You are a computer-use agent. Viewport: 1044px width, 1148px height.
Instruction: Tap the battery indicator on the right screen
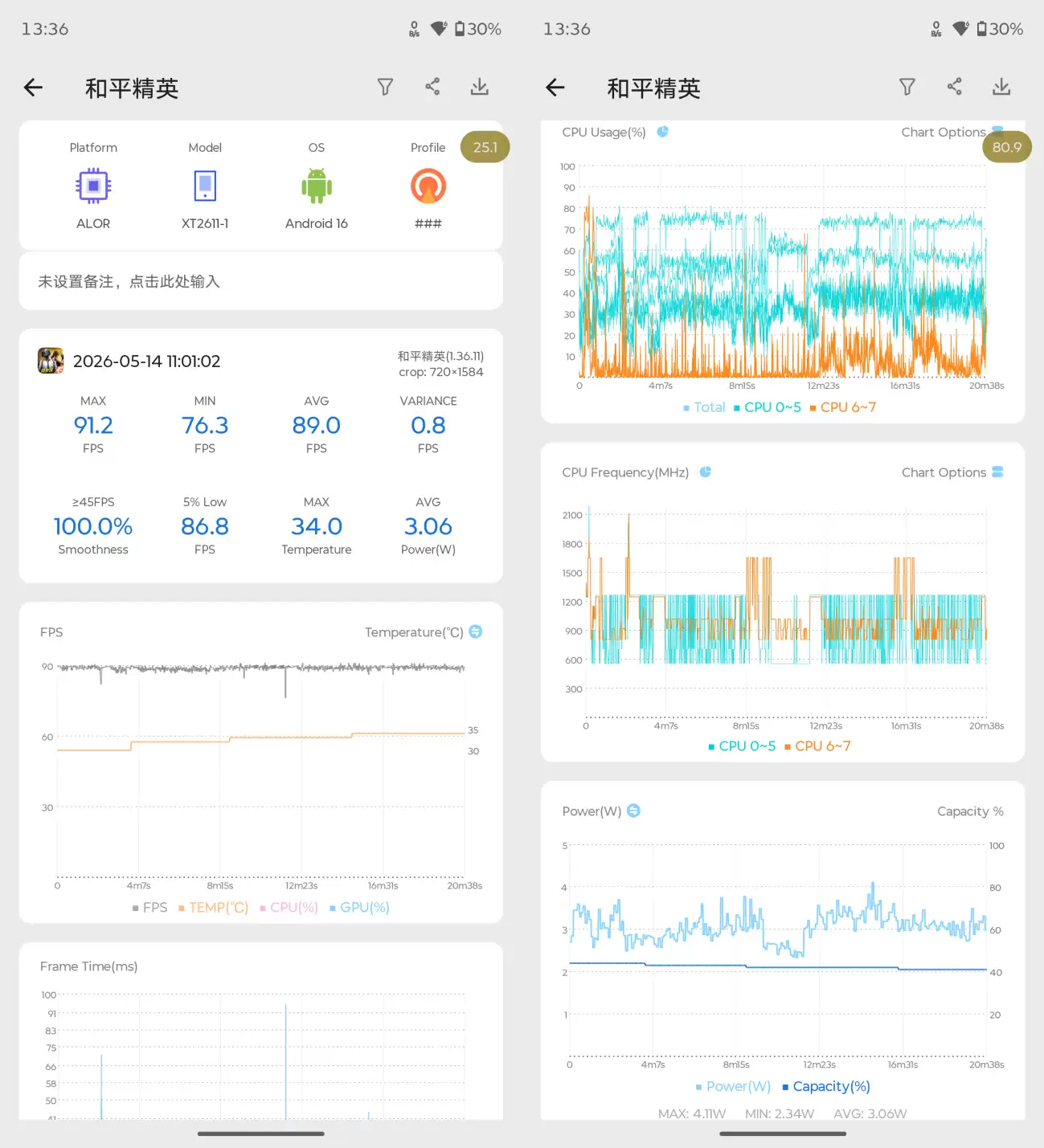[1001, 29]
